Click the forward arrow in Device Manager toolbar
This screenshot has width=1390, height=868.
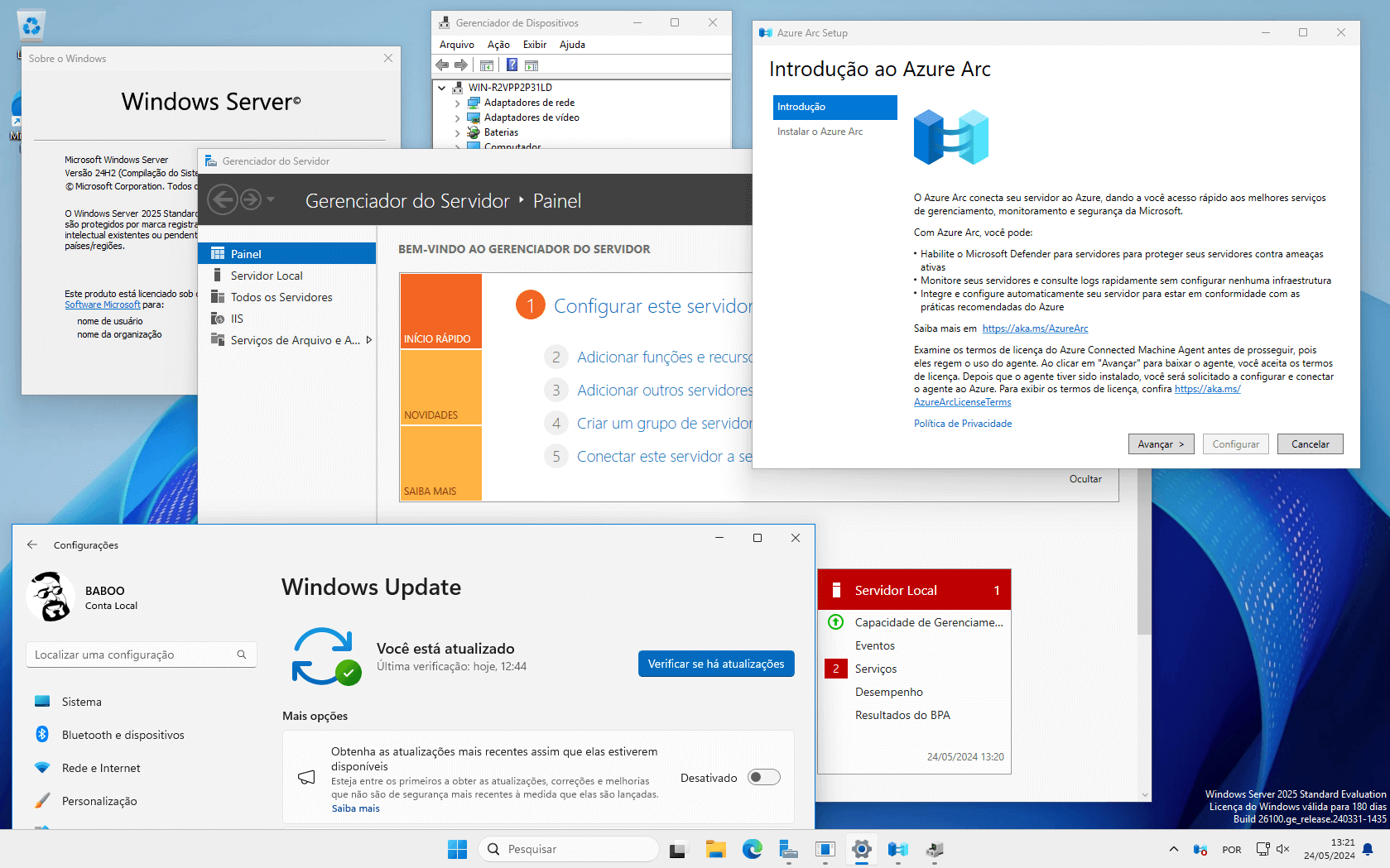(461, 65)
